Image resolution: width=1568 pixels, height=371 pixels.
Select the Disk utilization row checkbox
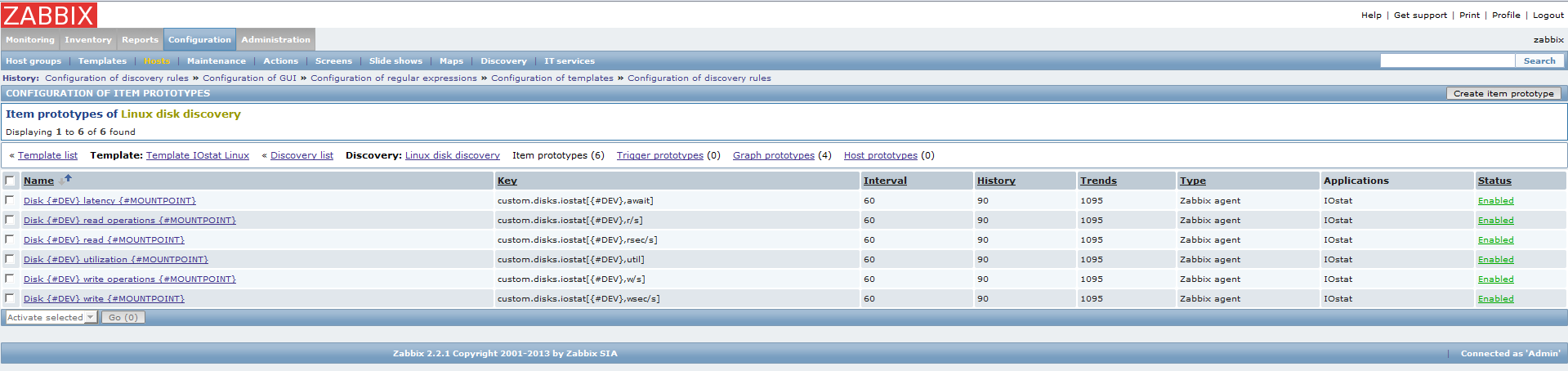10,259
